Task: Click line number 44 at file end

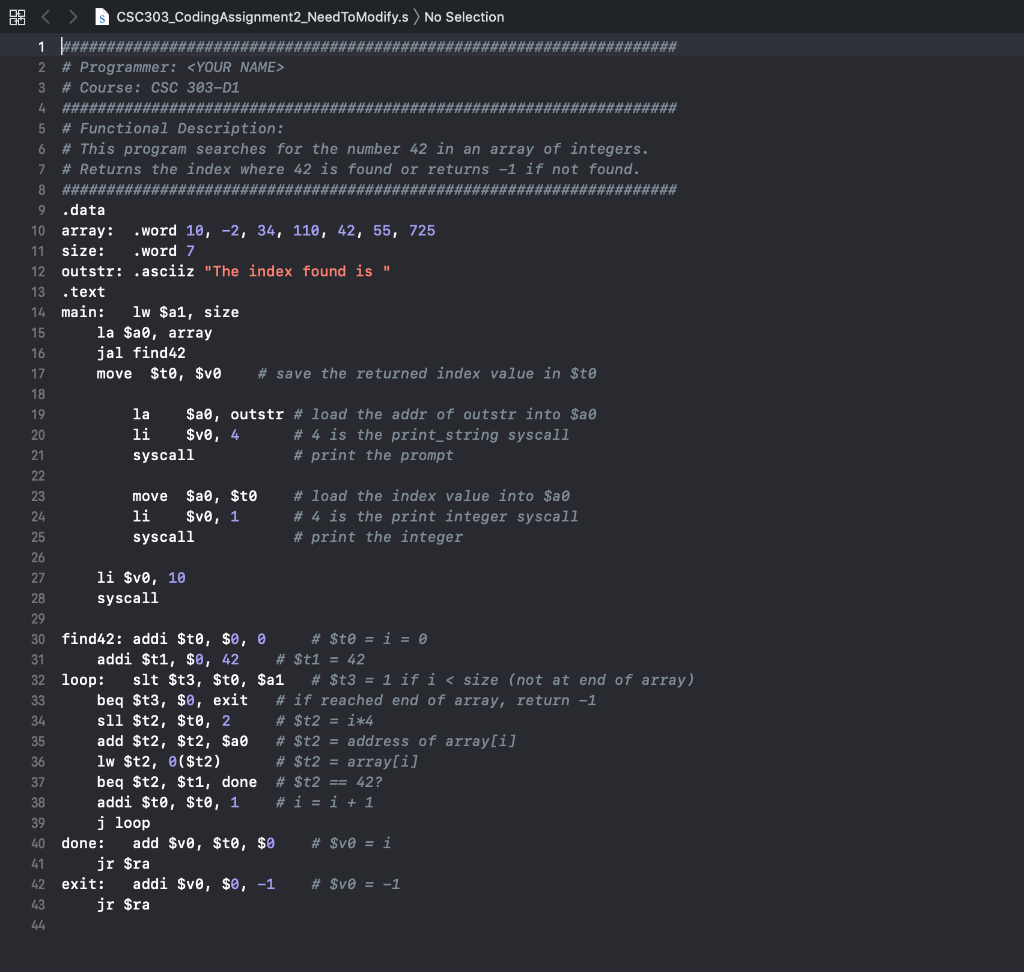Action: tap(37, 925)
